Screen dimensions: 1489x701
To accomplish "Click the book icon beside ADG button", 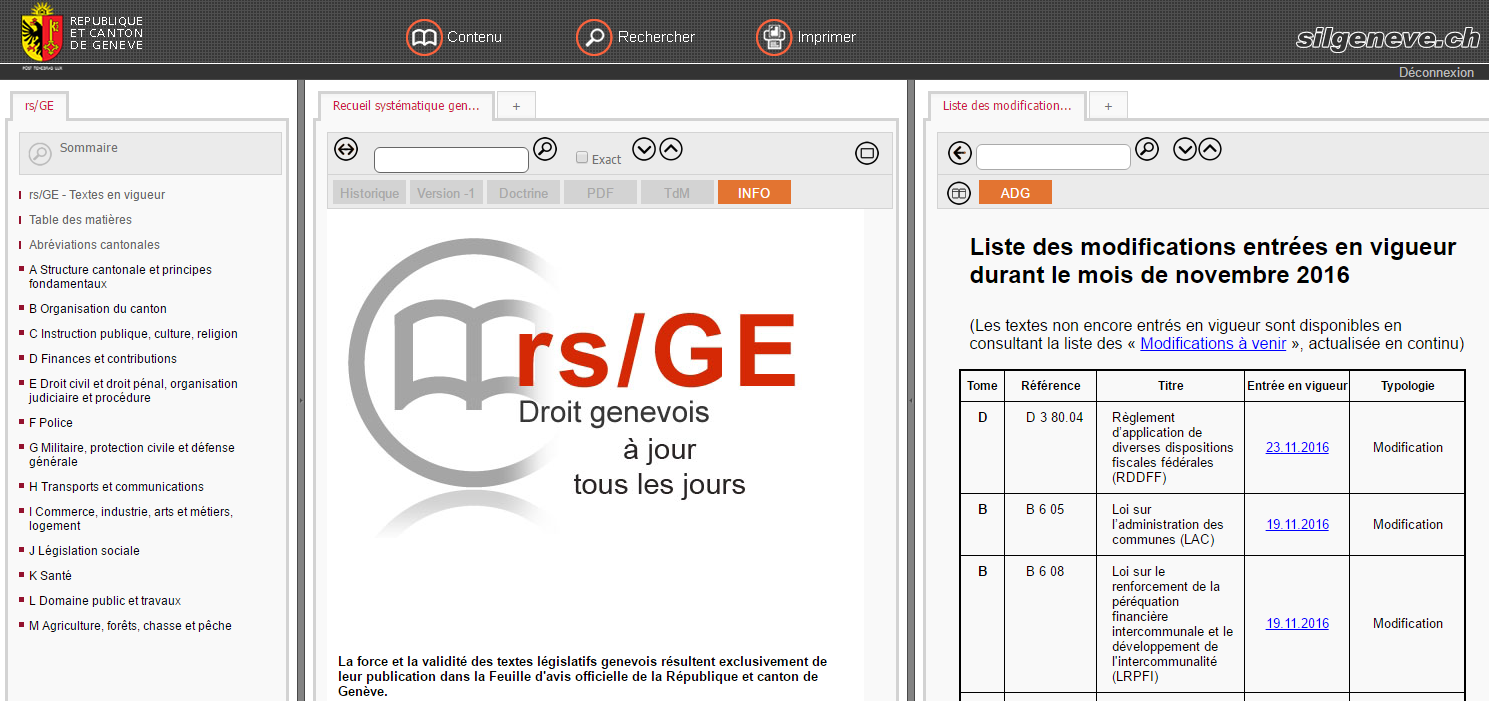I will point(959,193).
